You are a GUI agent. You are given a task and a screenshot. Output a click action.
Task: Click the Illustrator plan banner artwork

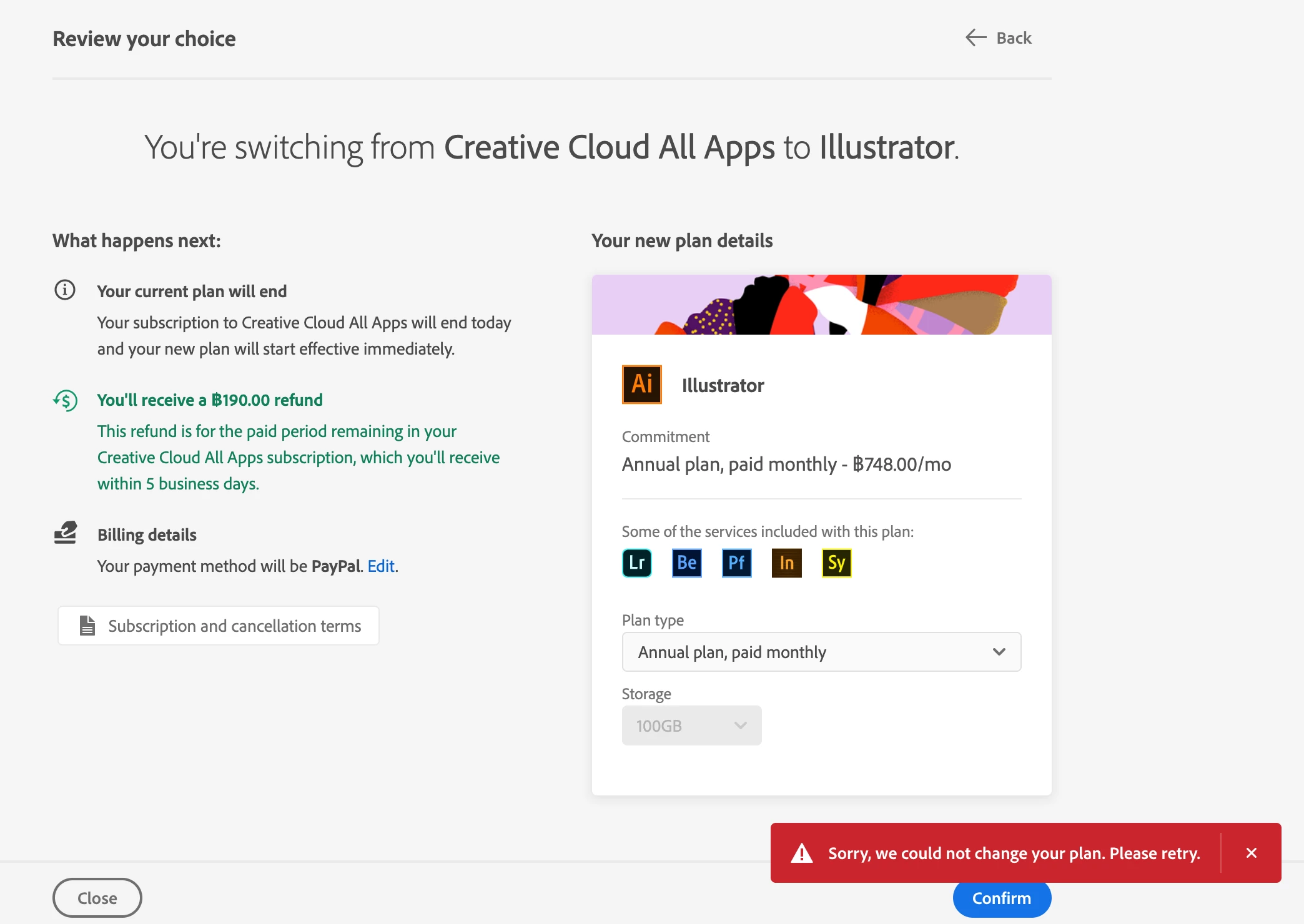[821, 305]
